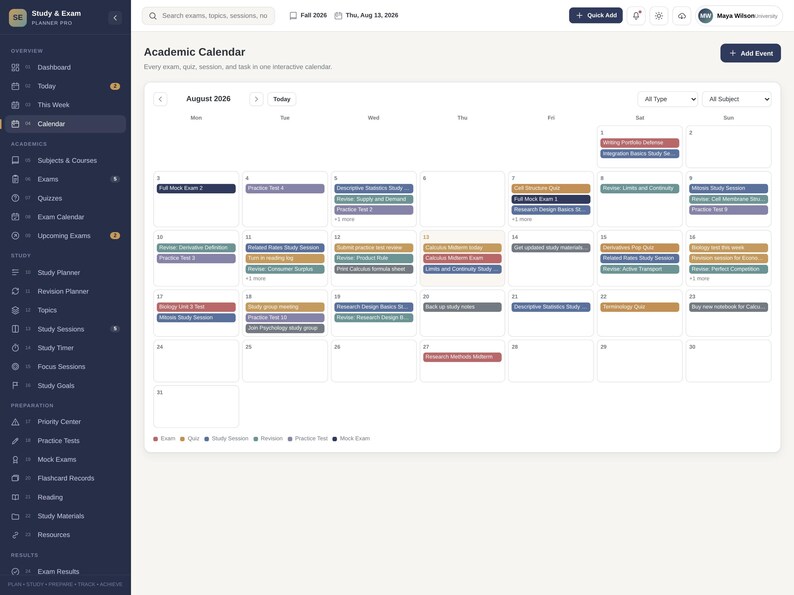Screen dimensions: 794x595
Task: Open the All Type filter dropdown
Action: pyautogui.click(x=667, y=99)
